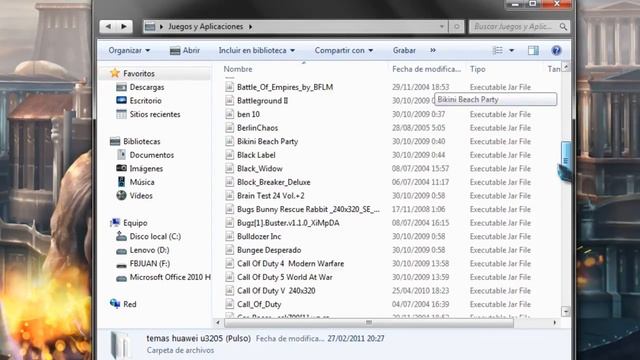
Task: Open Sitios recientes in sidebar
Action: [x=155, y=114]
